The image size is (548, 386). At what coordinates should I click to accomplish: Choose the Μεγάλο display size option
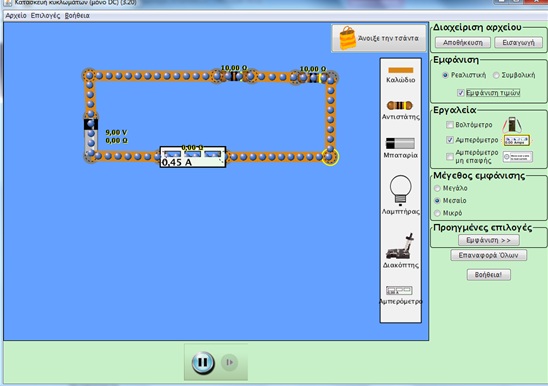click(437, 188)
